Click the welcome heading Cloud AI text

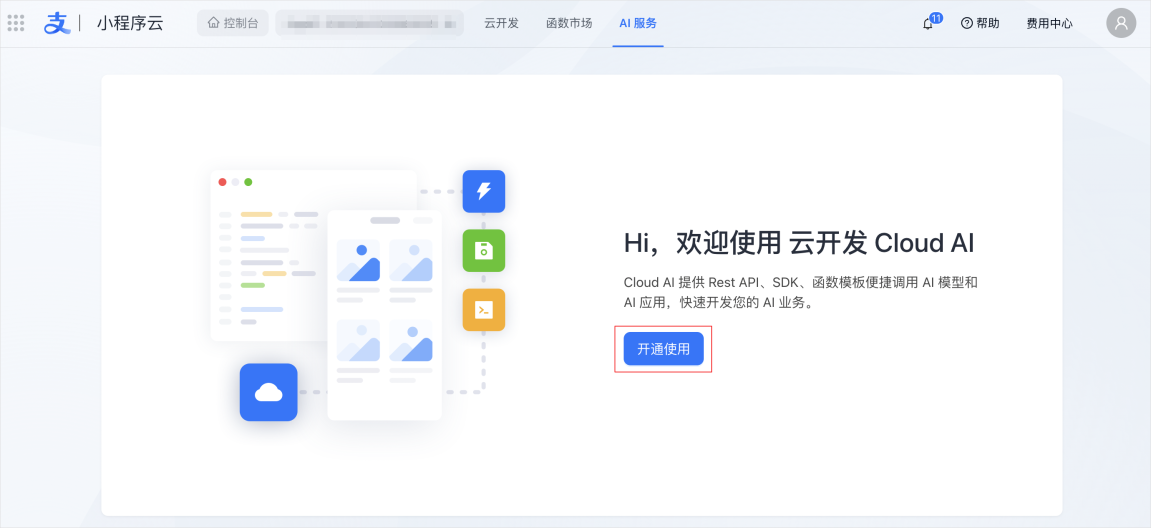point(799,243)
